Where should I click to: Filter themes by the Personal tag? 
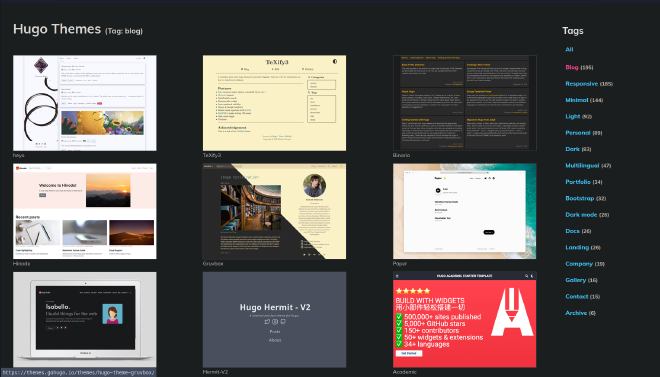578,133
